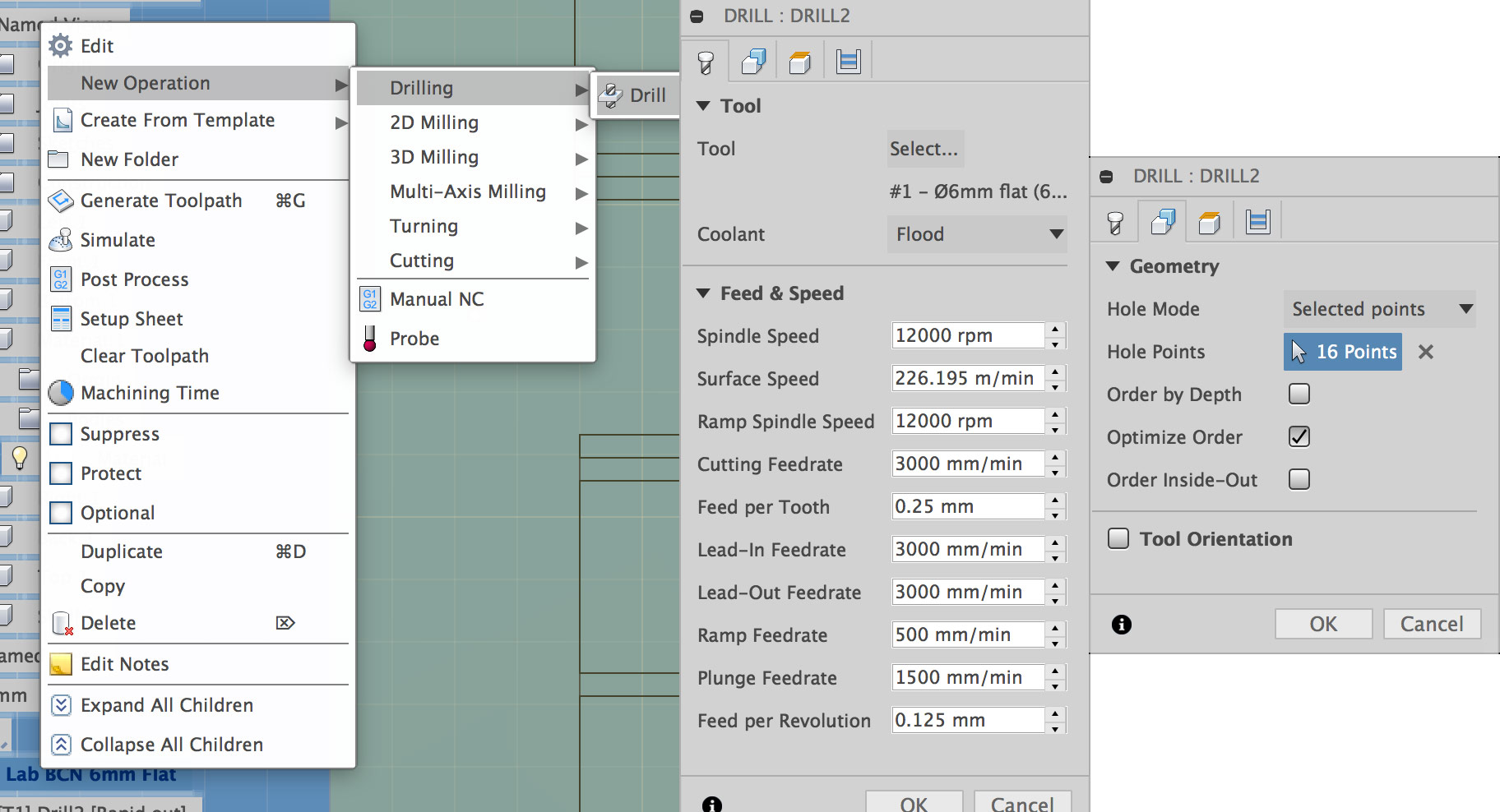Increase Spindle Speed using the stepper arrow
The image size is (1500, 812).
point(1057,330)
